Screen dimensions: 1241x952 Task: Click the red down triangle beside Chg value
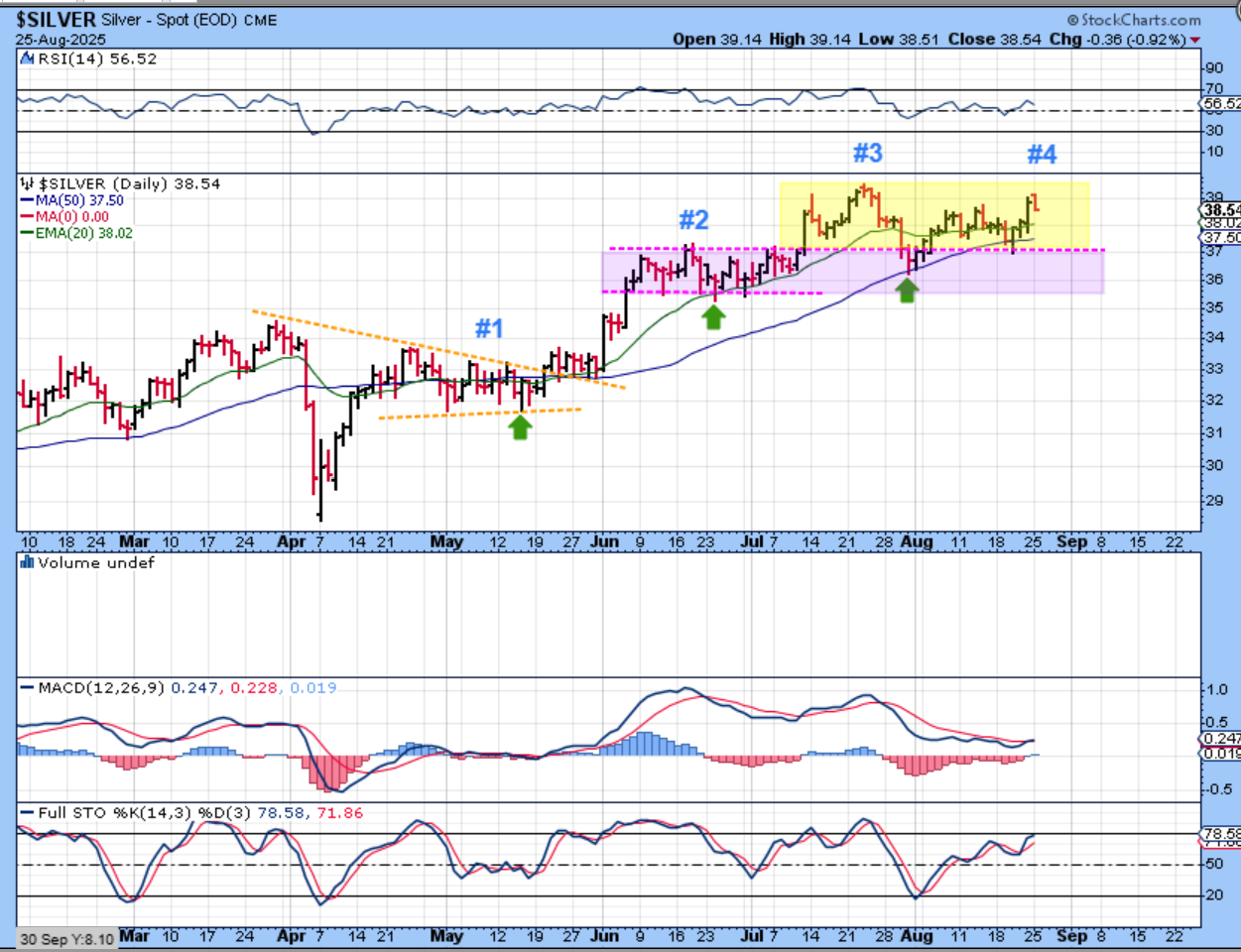tap(1194, 40)
